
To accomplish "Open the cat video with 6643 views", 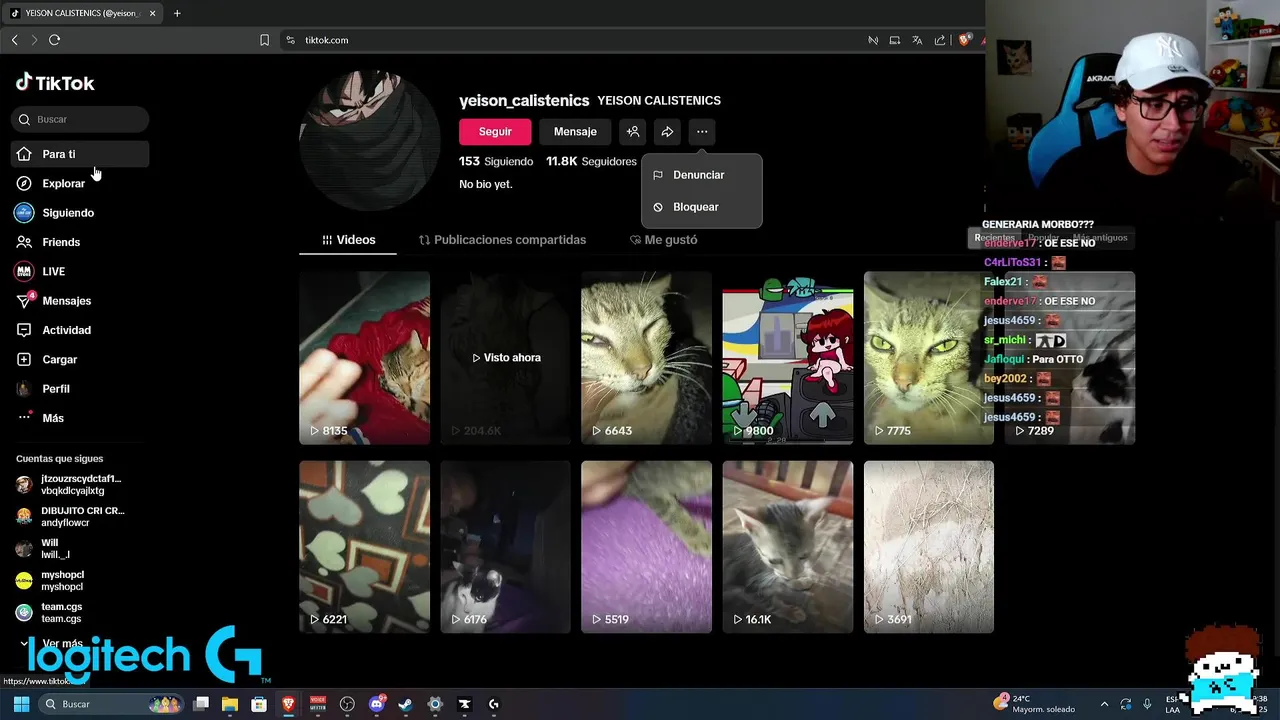I will click(x=646, y=358).
